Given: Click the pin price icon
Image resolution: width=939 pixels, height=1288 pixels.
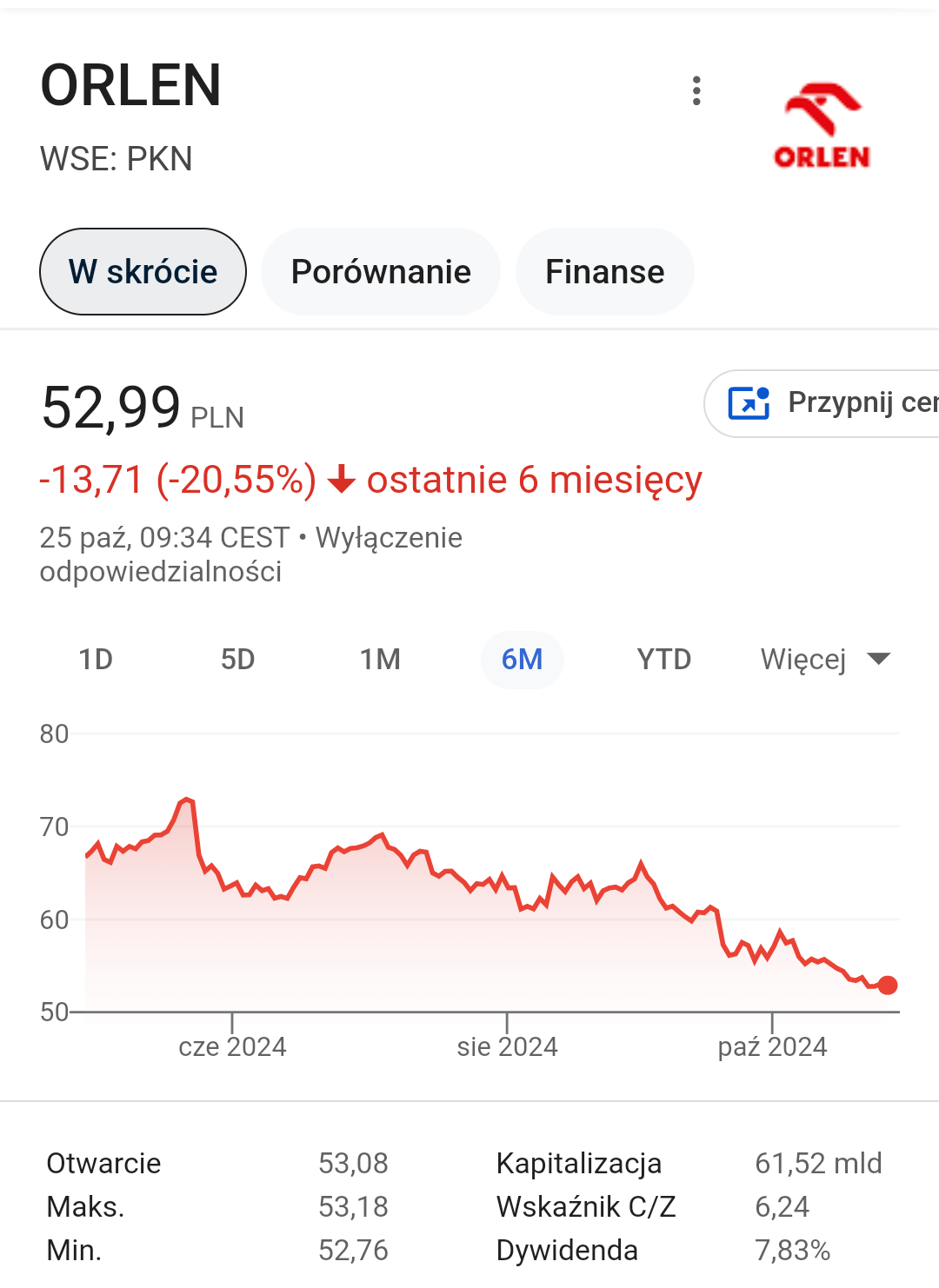Looking at the screenshot, I should pyautogui.click(x=749, y=403).
